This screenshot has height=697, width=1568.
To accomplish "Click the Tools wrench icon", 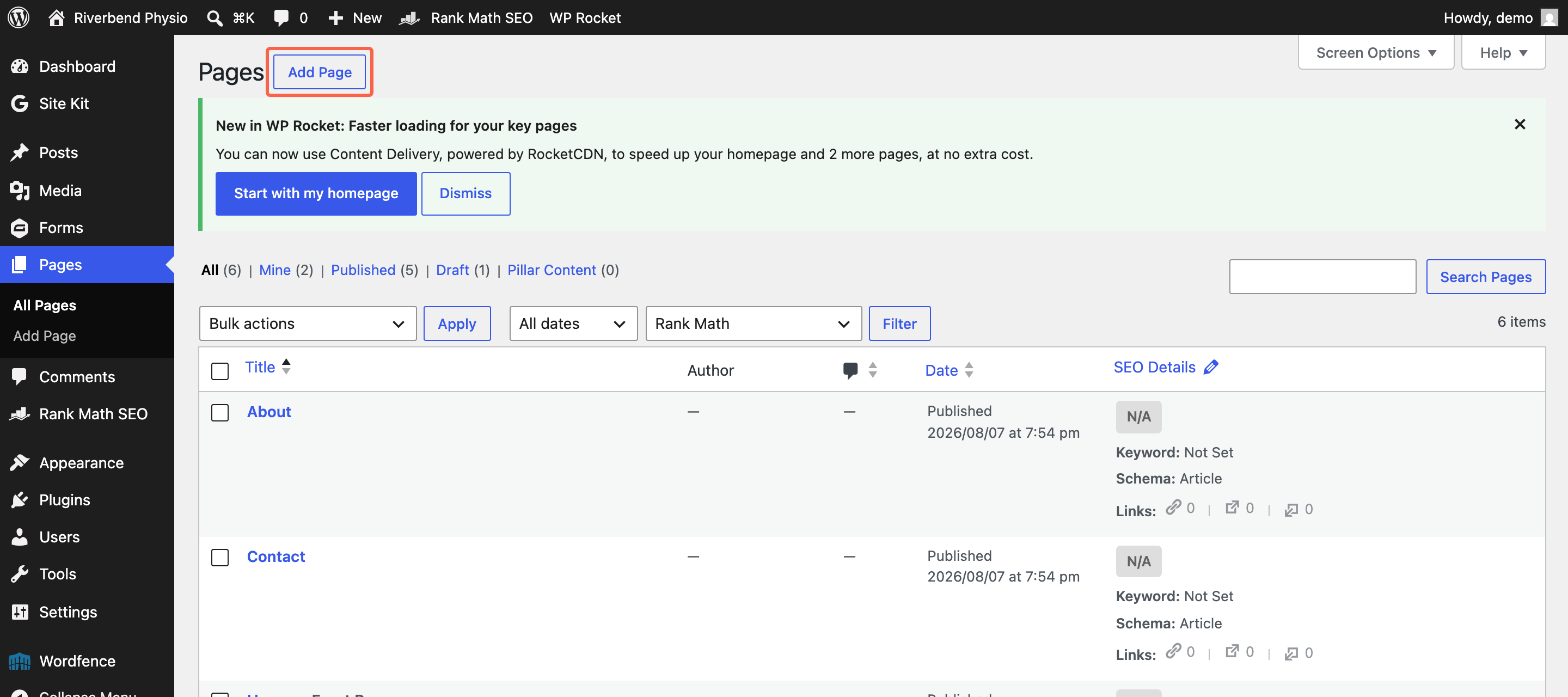I will point(20,573).
